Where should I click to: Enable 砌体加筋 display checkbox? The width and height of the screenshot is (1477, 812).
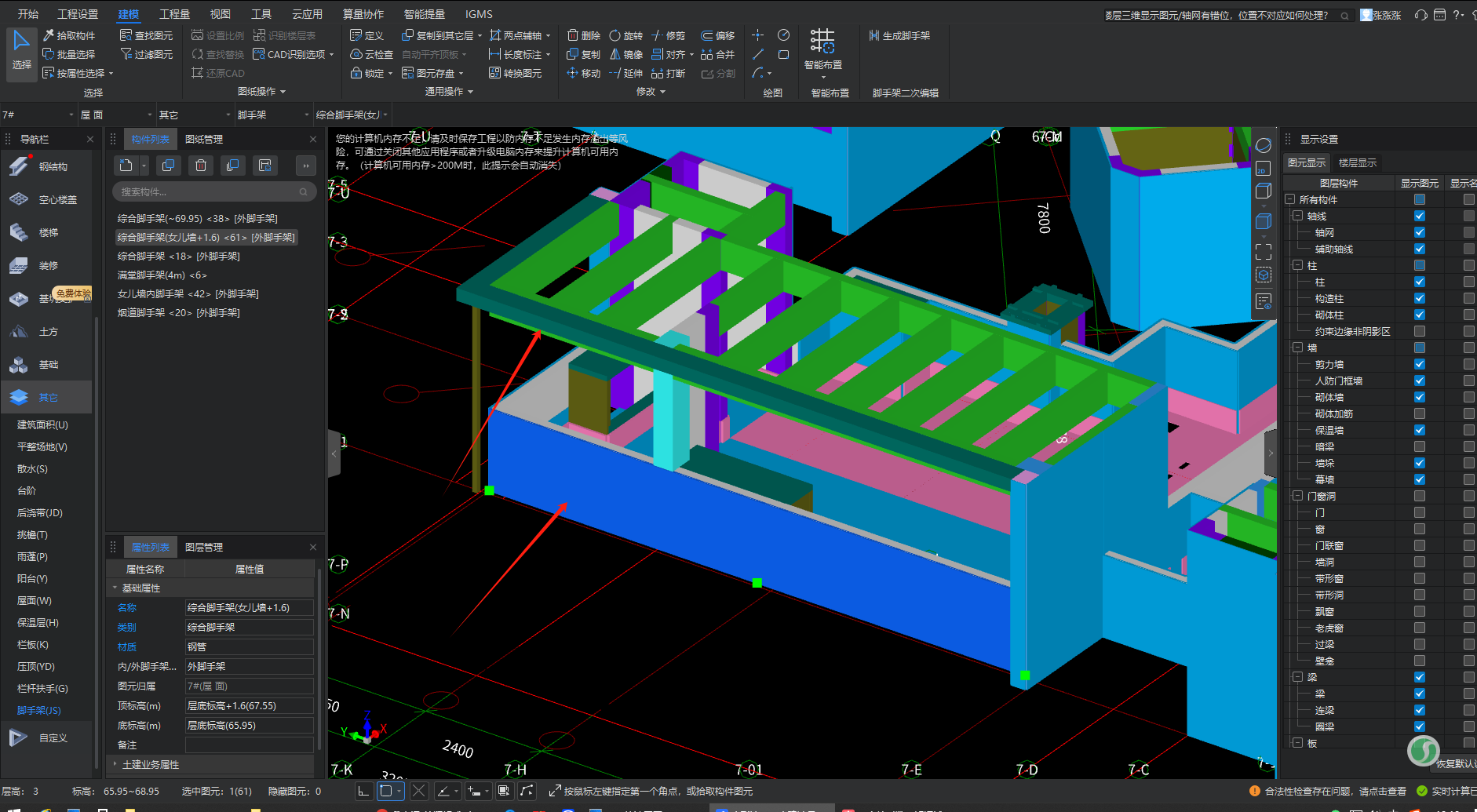(1420, 413)
